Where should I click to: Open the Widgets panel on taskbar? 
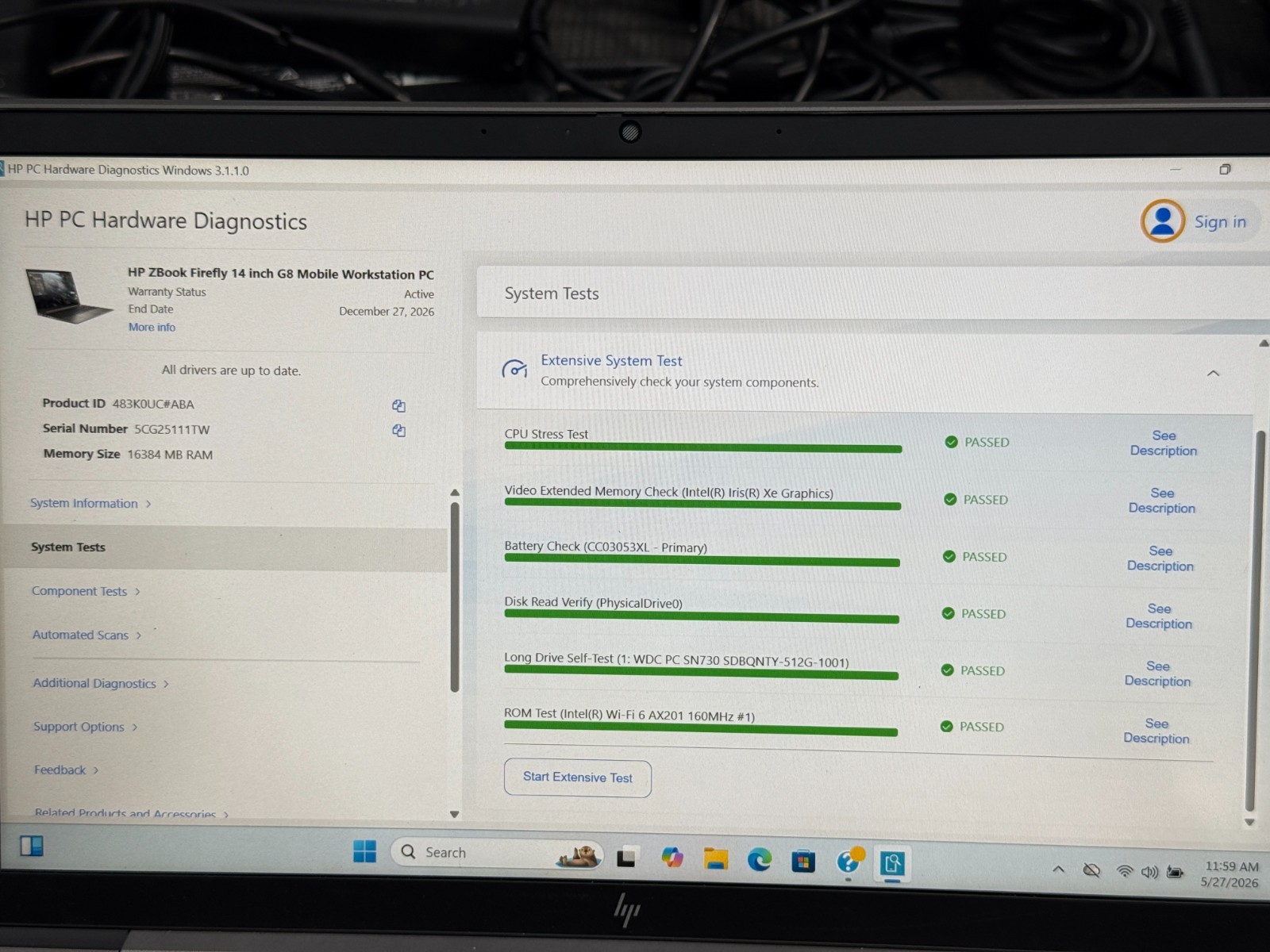(32, 846)
